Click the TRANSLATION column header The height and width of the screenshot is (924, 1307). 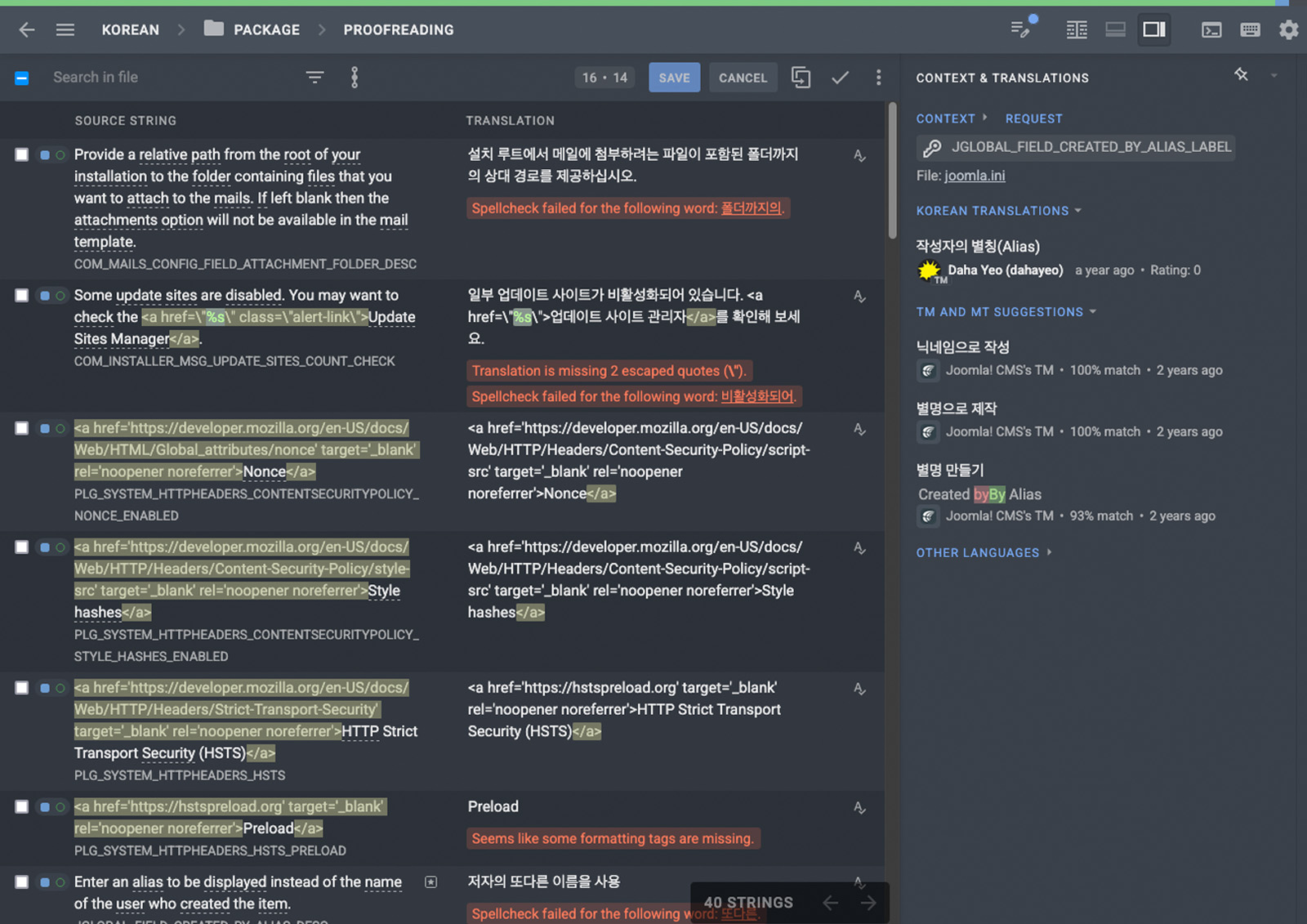click(510, 121)
